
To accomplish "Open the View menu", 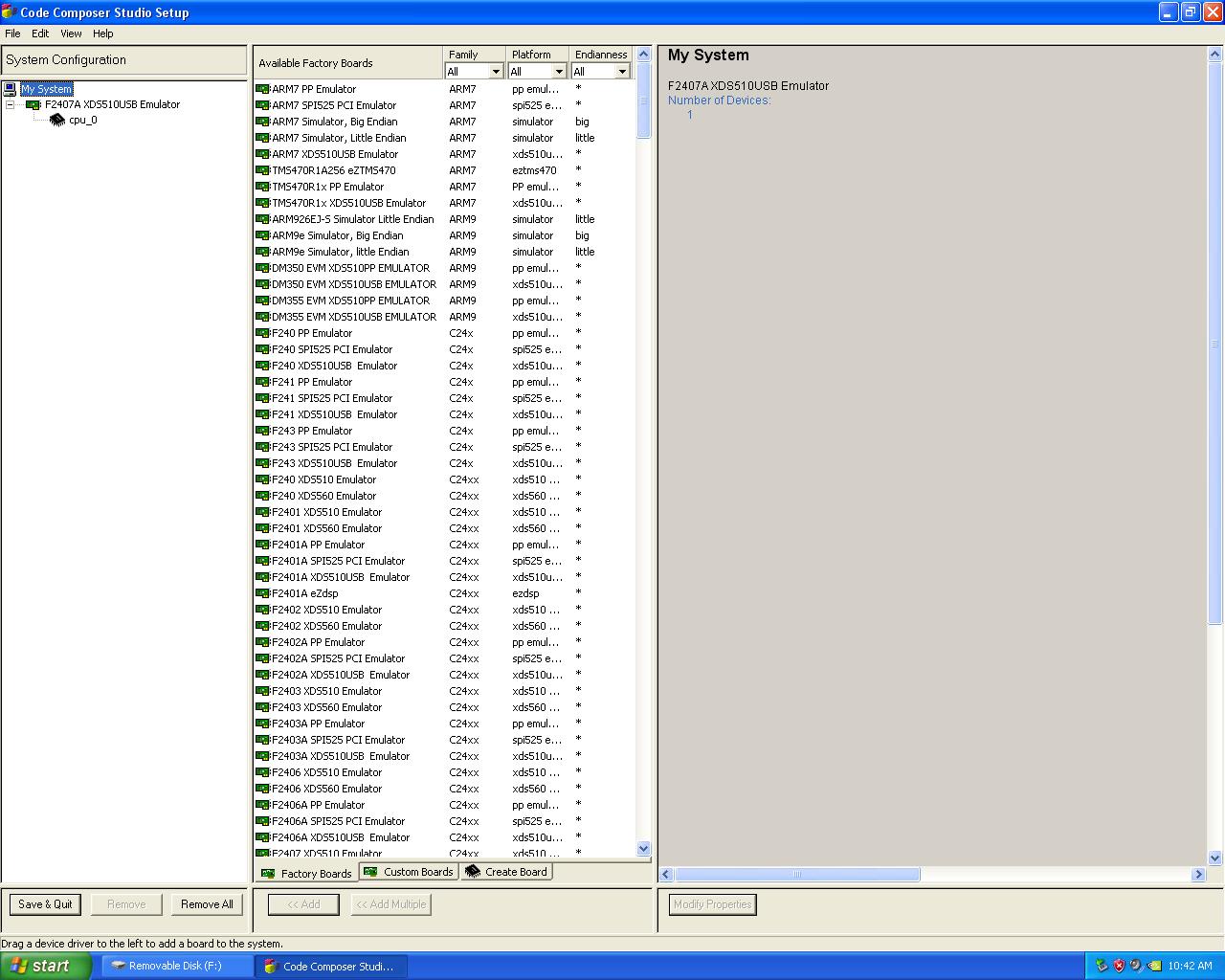I will (x=71, y=33).
